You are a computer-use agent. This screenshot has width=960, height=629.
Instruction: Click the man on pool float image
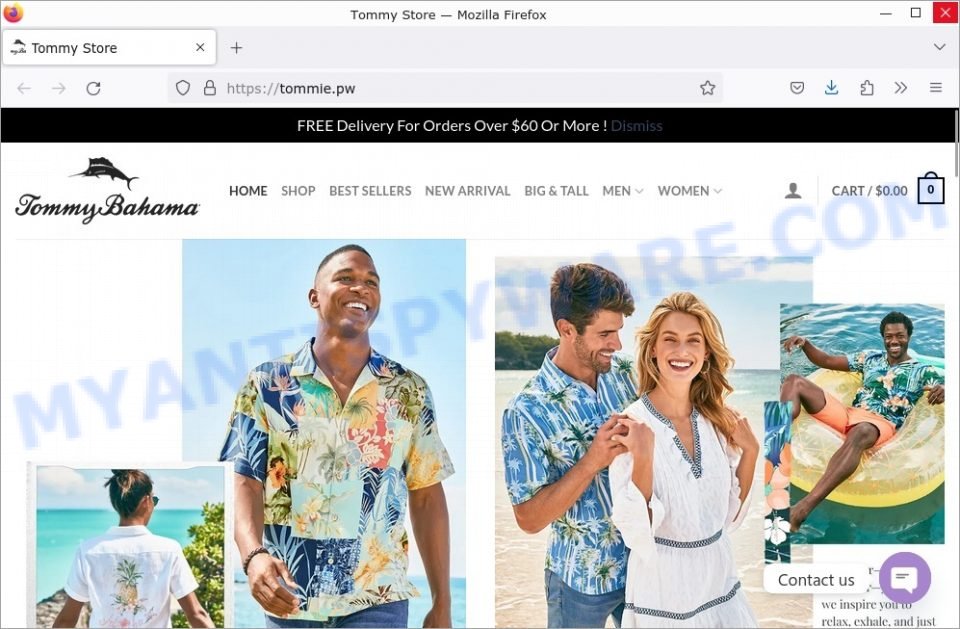click(x=862, y=424)
